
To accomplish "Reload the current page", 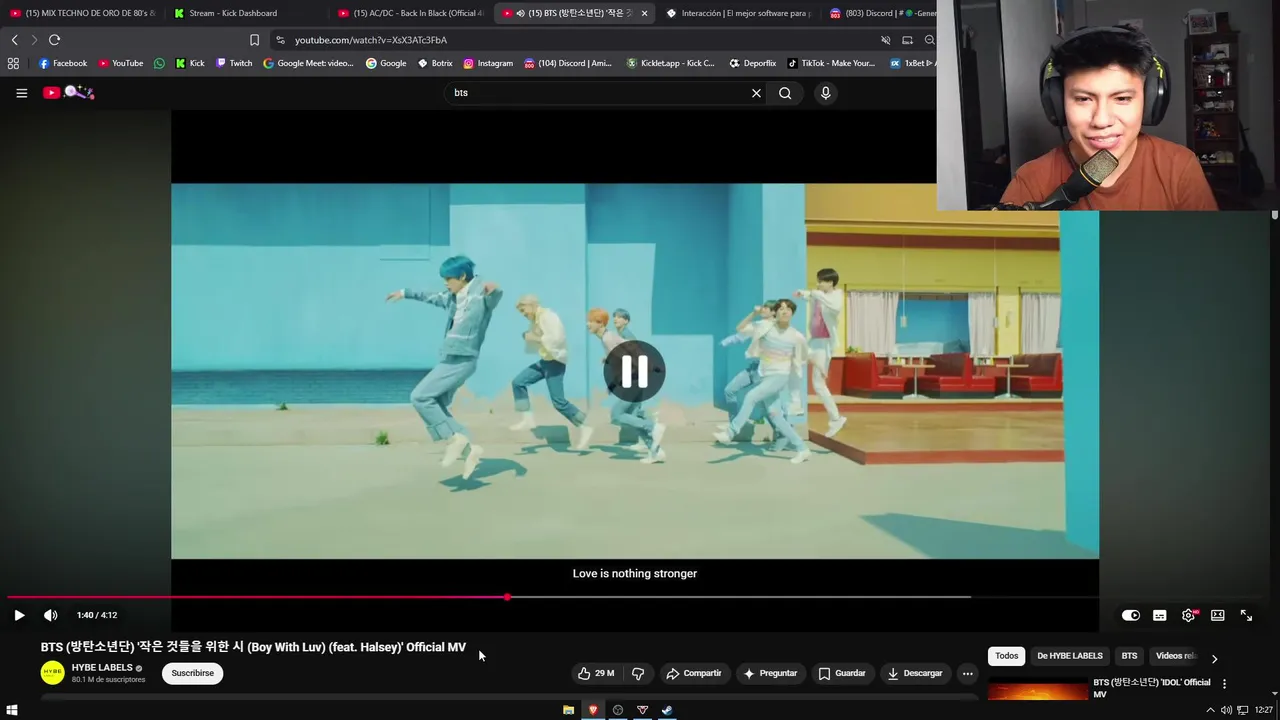I will point(54,40).
